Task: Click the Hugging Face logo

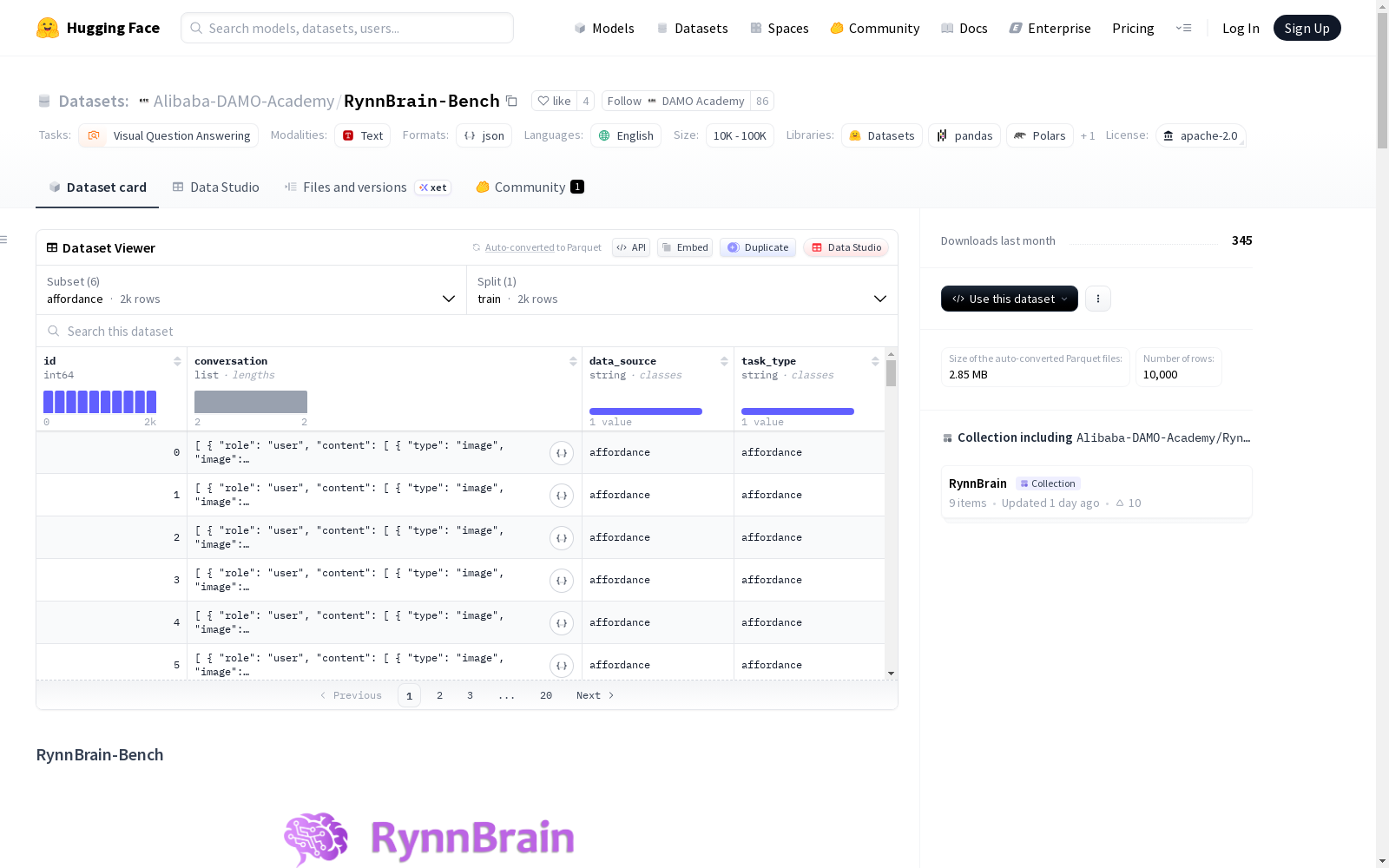Action: [97, 28]
